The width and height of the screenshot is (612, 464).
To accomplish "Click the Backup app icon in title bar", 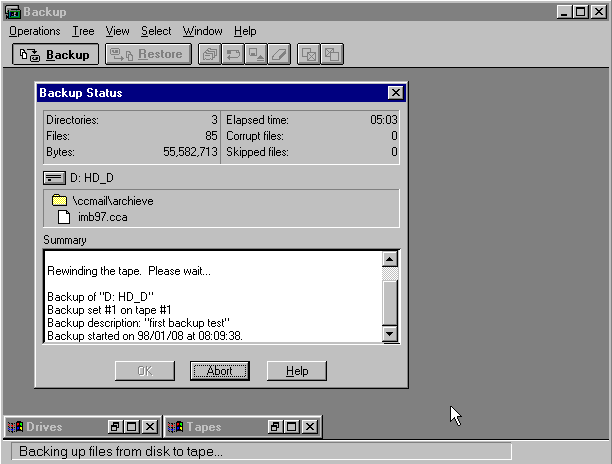I will tap(12, 12).
